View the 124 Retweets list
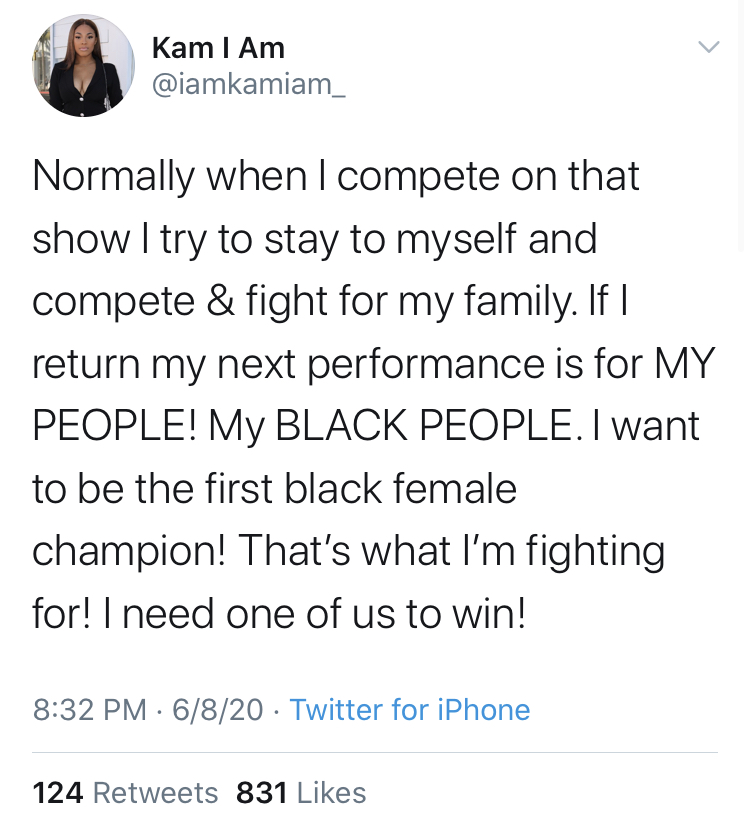Viewport: 750px width, 824px height. (x=125, y=792)
